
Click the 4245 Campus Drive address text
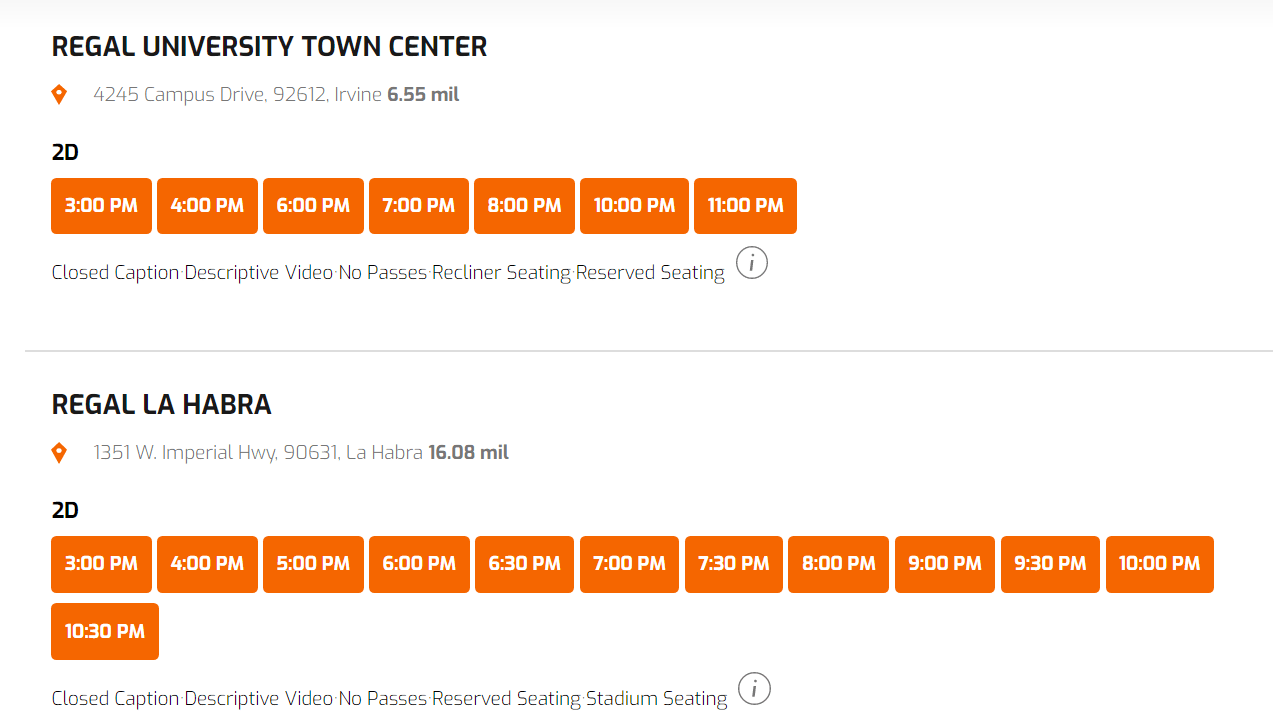[237, 93]
